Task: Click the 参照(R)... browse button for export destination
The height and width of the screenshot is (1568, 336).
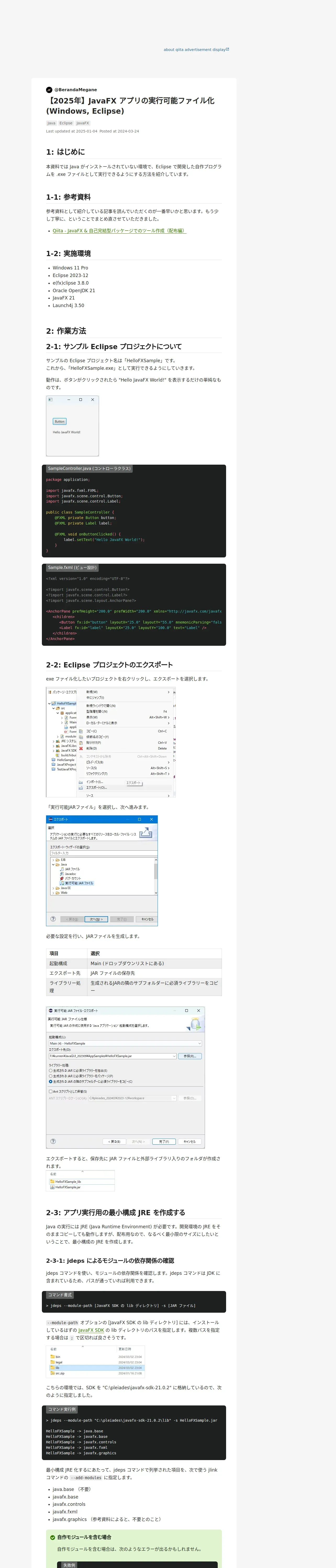Action: (x=190, y=1056)
